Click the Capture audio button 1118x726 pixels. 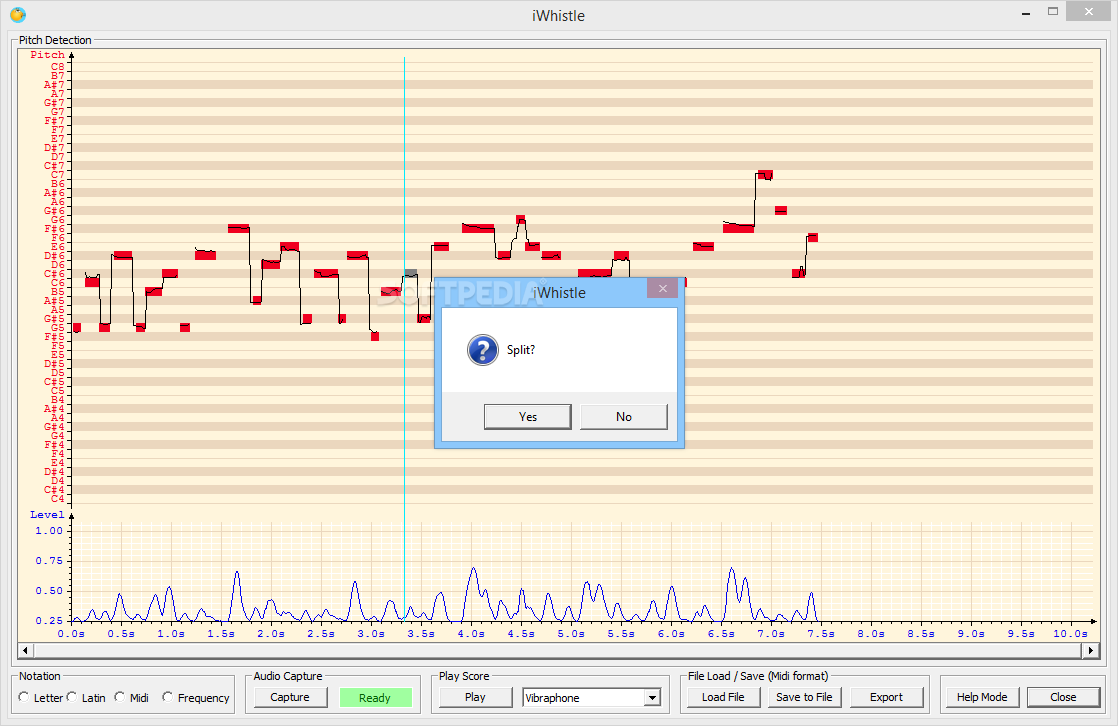tap(290, 697)
